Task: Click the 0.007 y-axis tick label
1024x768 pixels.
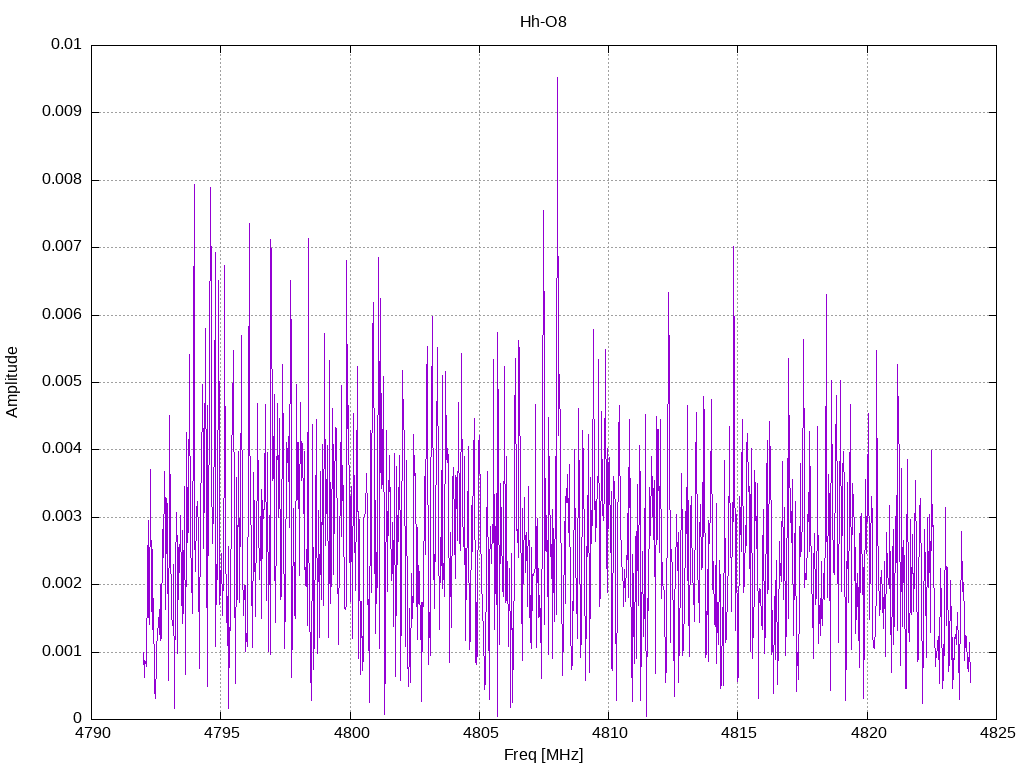Action: click(62, 247)
